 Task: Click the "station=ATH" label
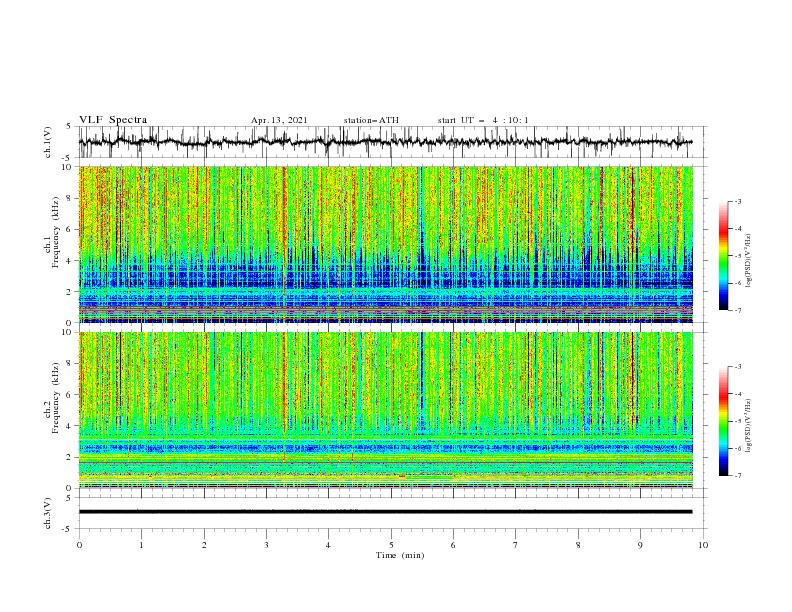tap(371, 120)
